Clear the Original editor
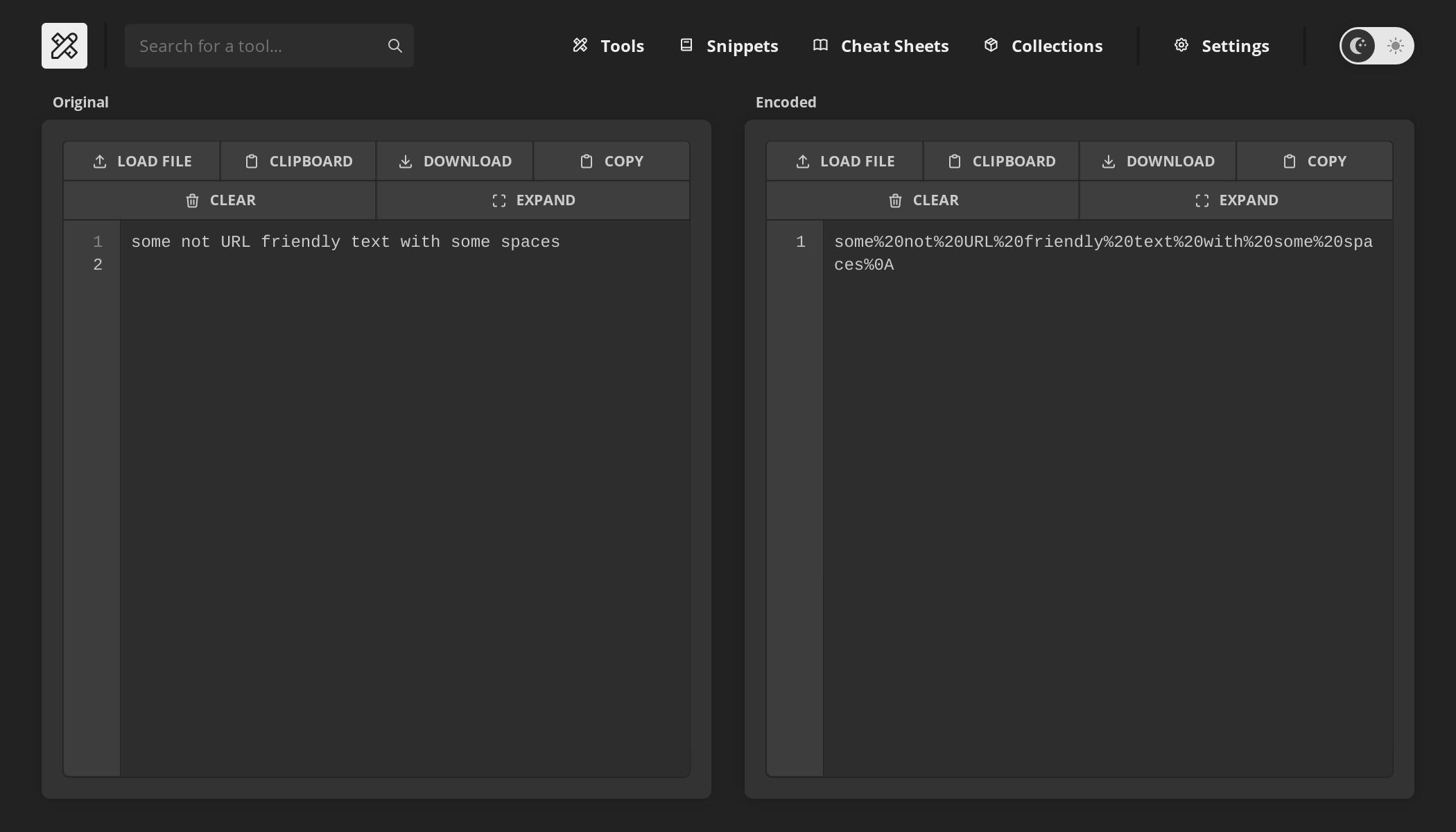Viewport: 1456px width, 832px height. pos(220,200)
